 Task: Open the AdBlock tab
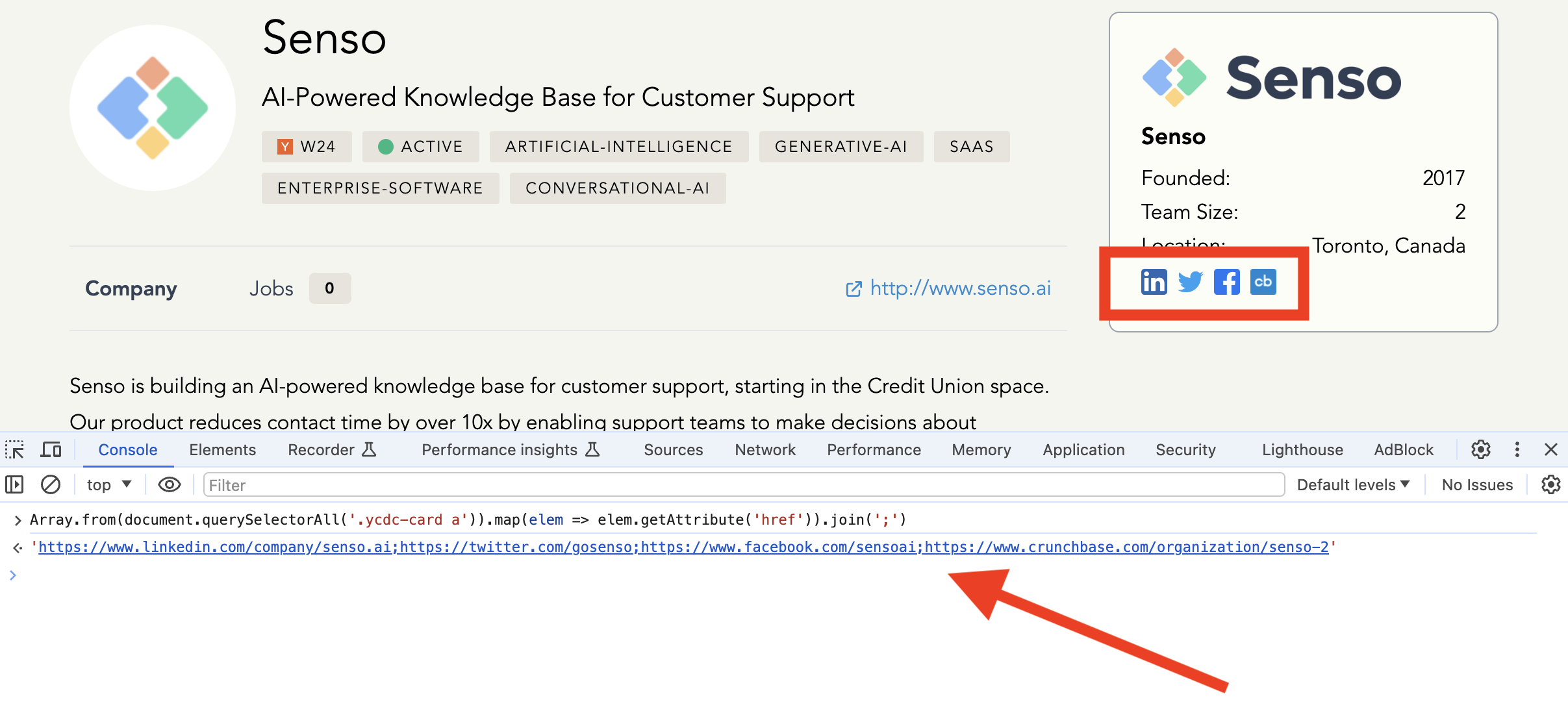pos(1404,449)
